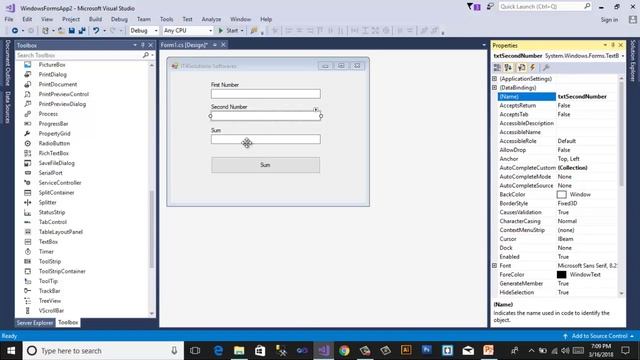Select the PictureBox control in Toolbox
Screen dimensions: 640x360
[x=52, y=65]
